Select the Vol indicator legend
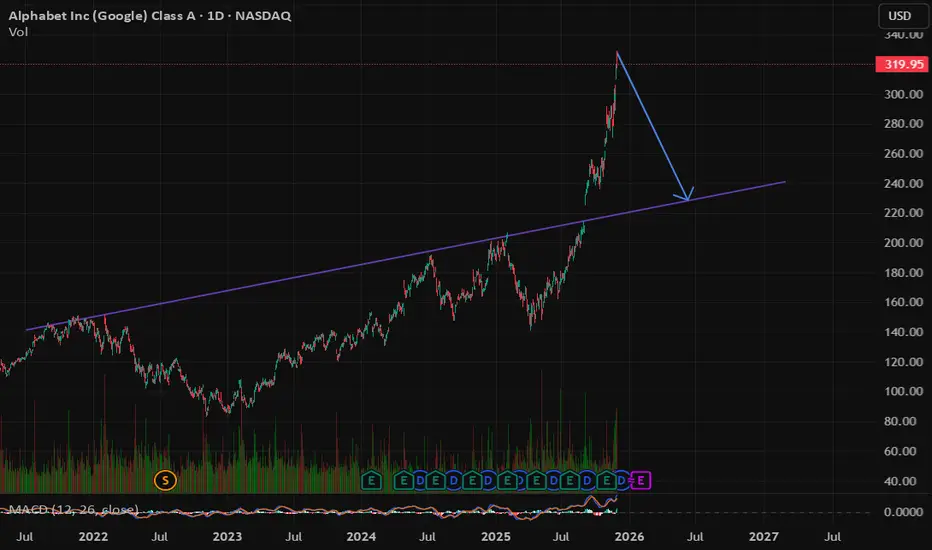 18,32
